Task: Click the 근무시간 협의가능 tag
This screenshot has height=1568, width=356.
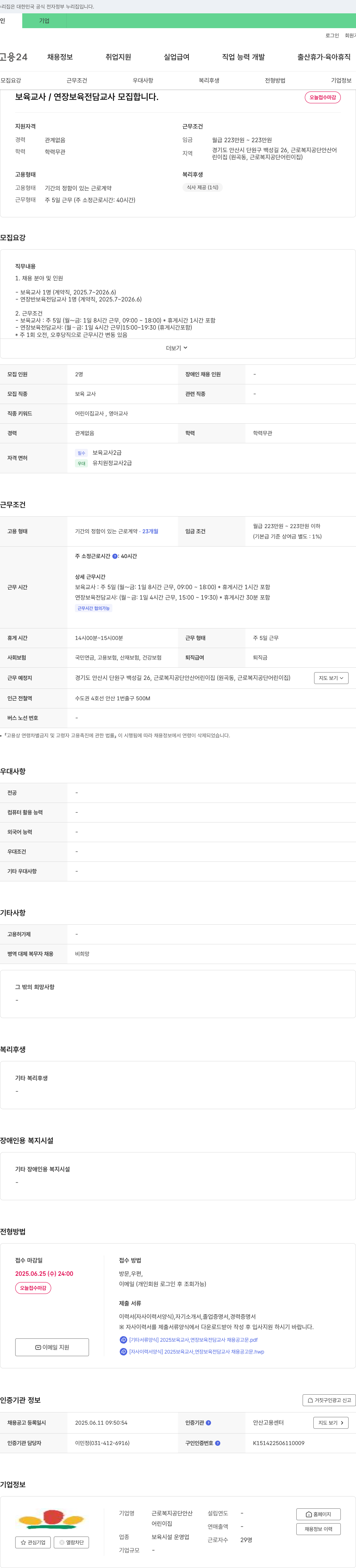Action: pyautogui.click(x=93, y=608)
